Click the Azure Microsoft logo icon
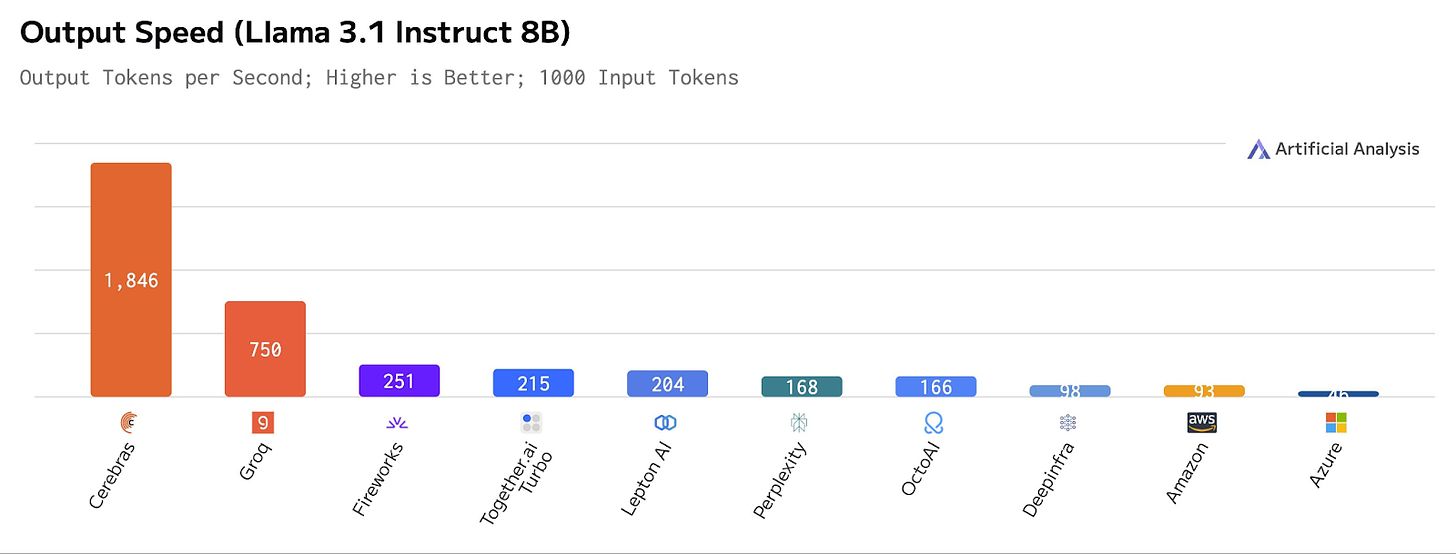The width and height of the screenshot is (1456, 554). (x=1336, y=423)
